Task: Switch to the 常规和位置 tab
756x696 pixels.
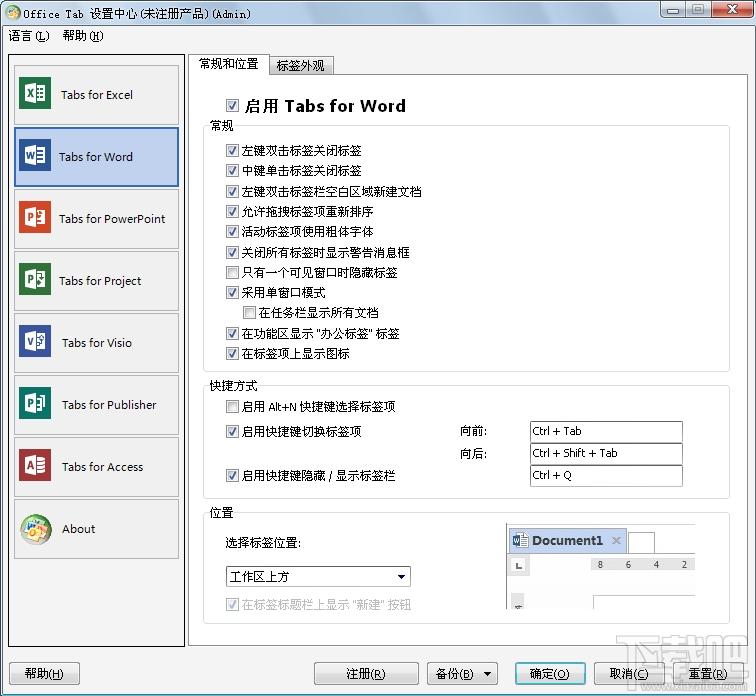Action: click(229, 64)
